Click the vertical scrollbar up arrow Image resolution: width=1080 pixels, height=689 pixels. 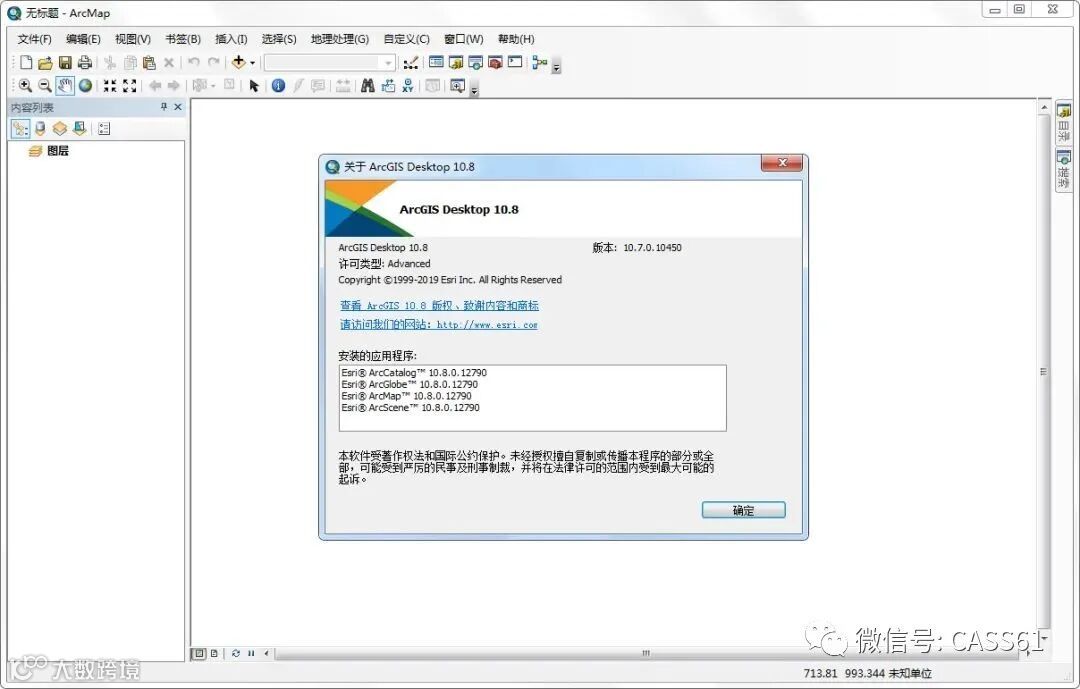point(1043,107)
